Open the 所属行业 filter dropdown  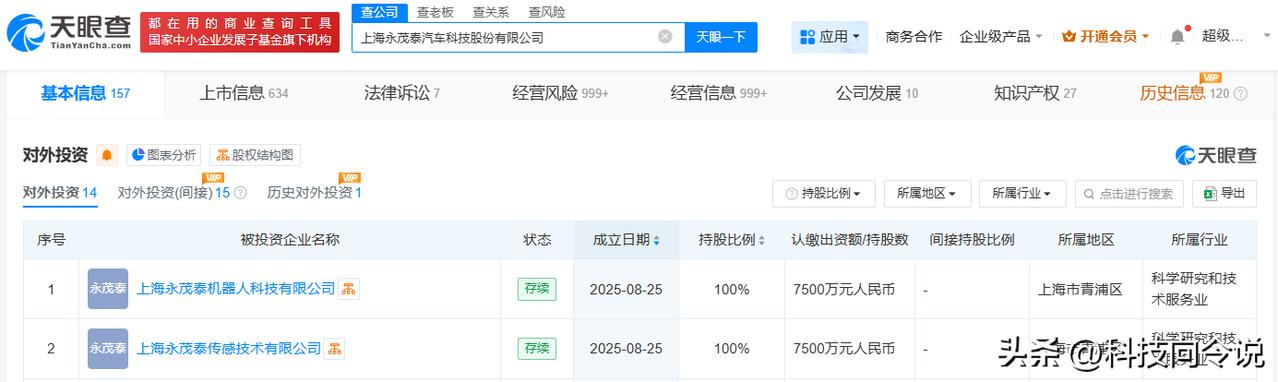[x=1022, y=194]
